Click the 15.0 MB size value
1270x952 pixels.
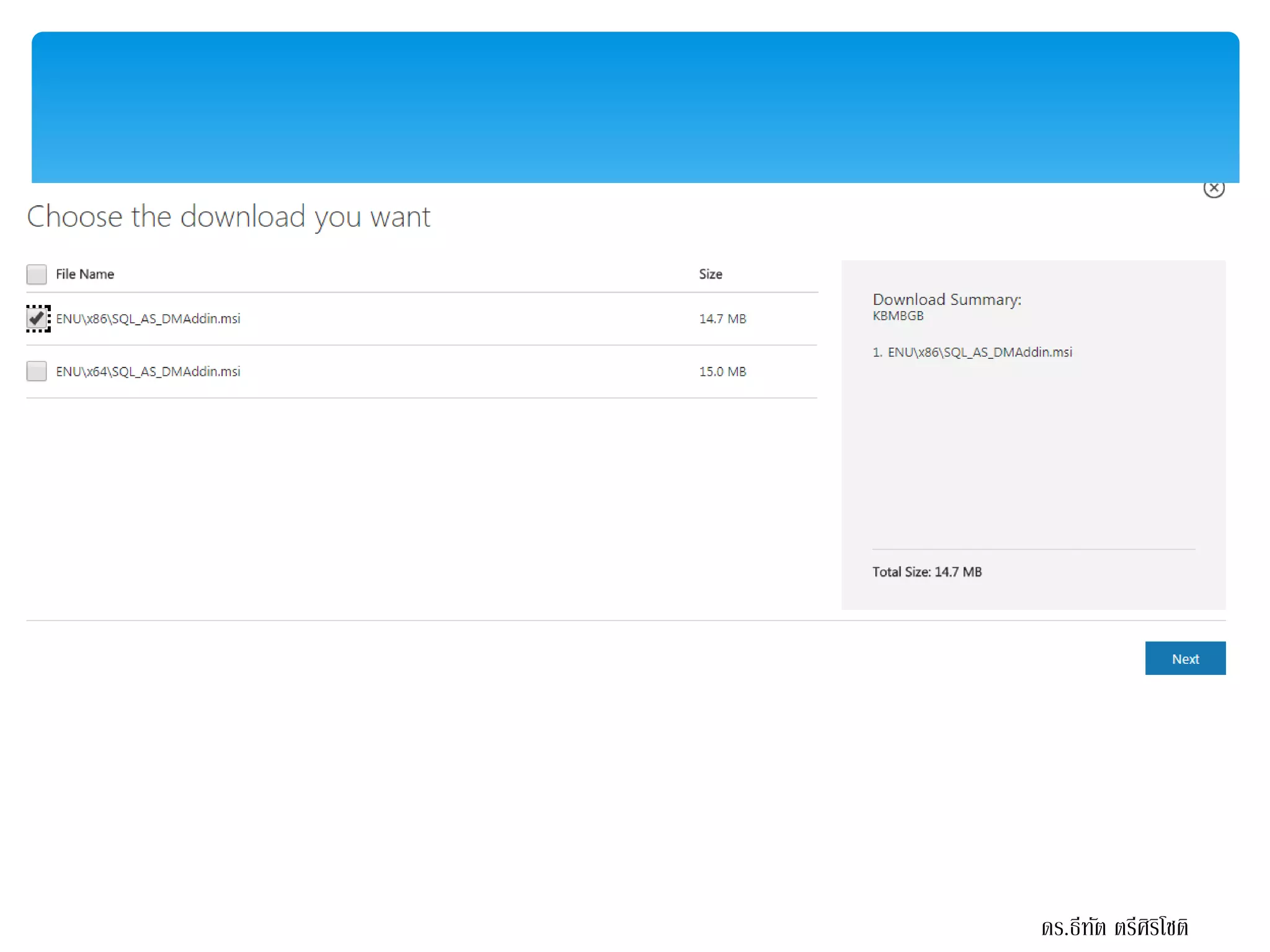(722, 371)
